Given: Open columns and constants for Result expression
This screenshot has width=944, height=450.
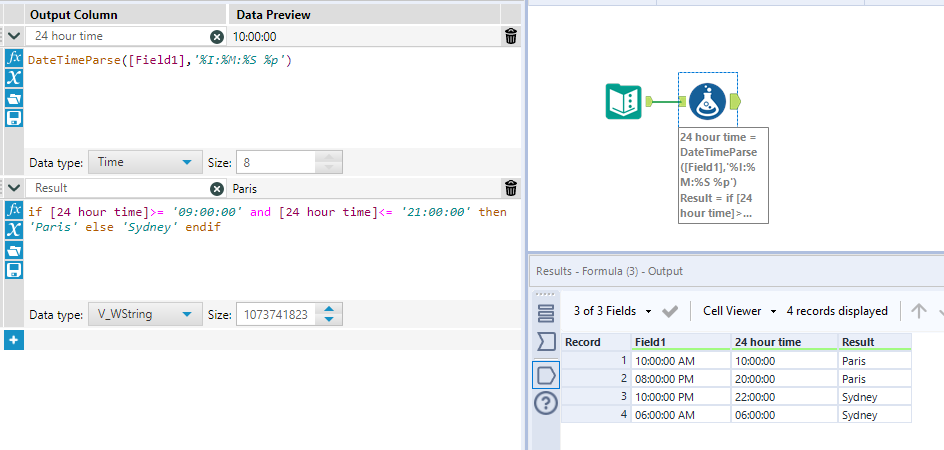Looking at the screenshot, I should [14, 230].
